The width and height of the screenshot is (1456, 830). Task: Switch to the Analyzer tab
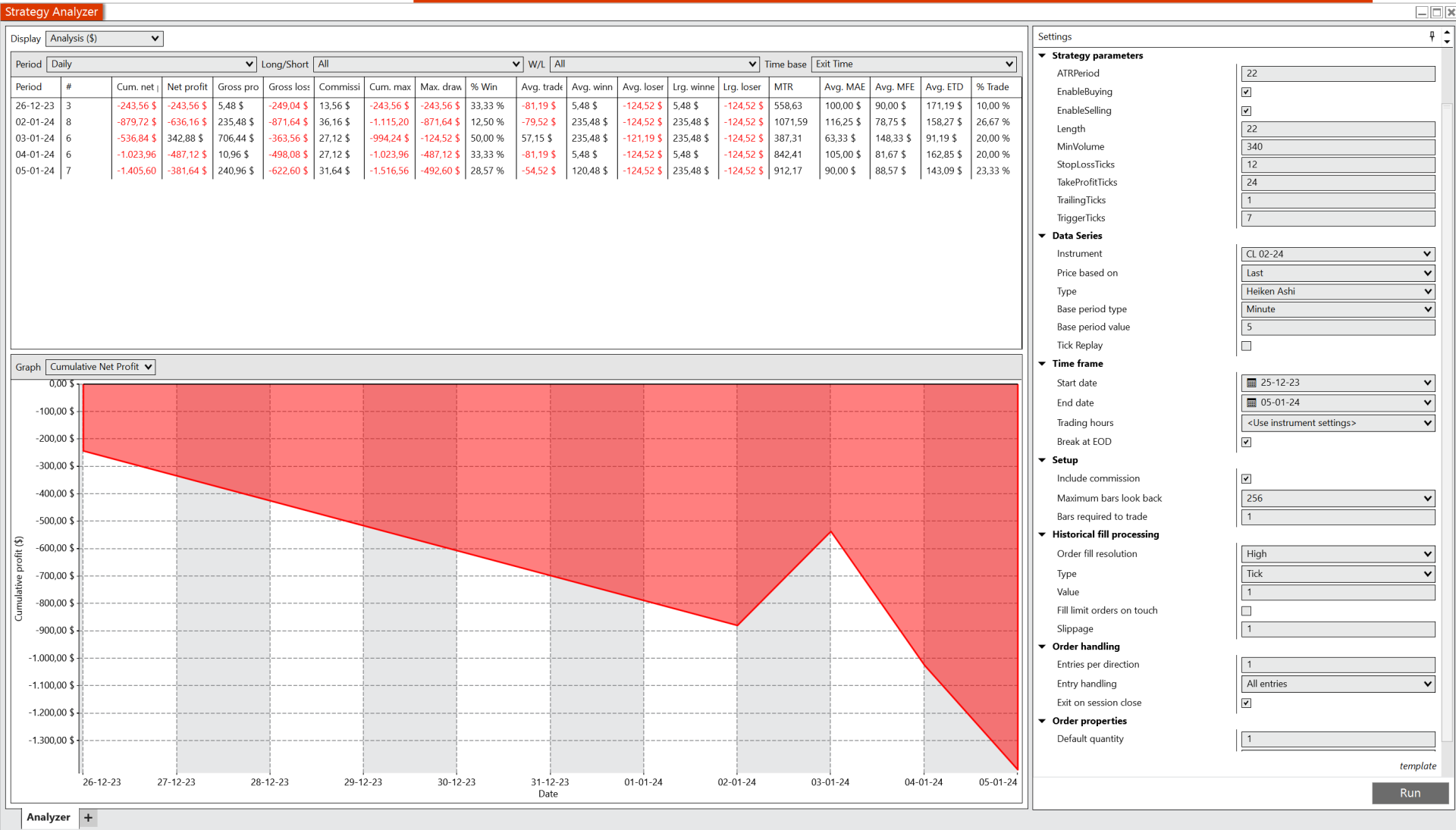coord(49,817)
